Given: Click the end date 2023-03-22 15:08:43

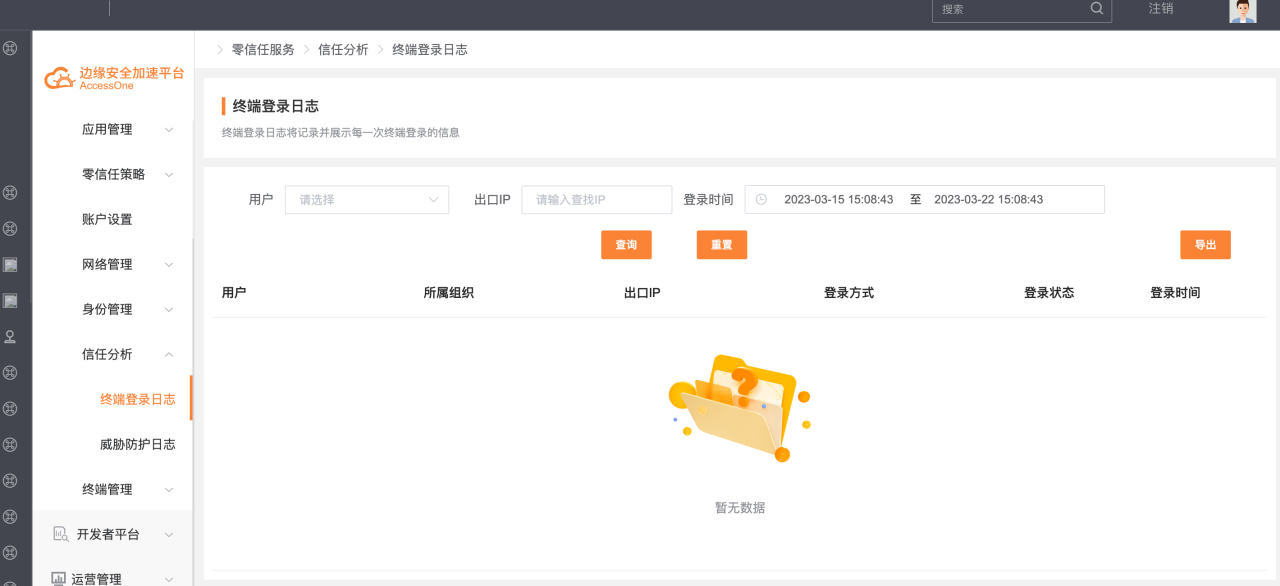Looking at the screenshot, I should (988, 200).
